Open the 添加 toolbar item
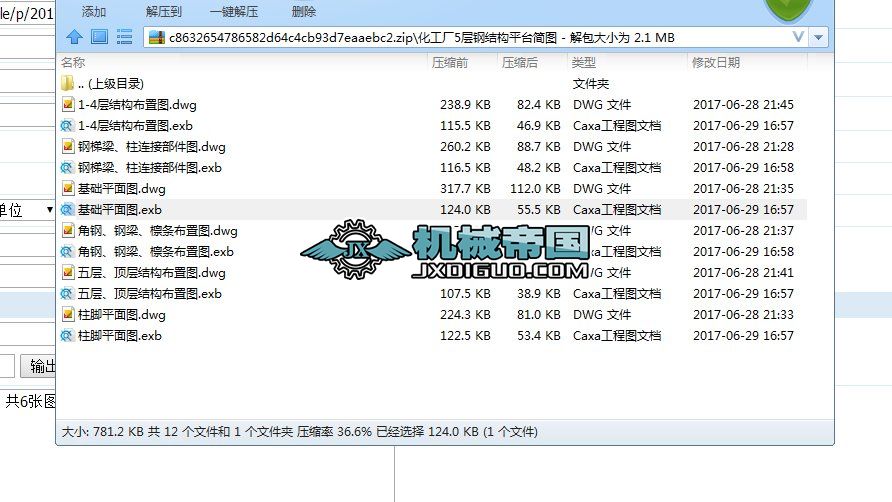The width and height of the screenshot is (892, 502). pos(94,11)
